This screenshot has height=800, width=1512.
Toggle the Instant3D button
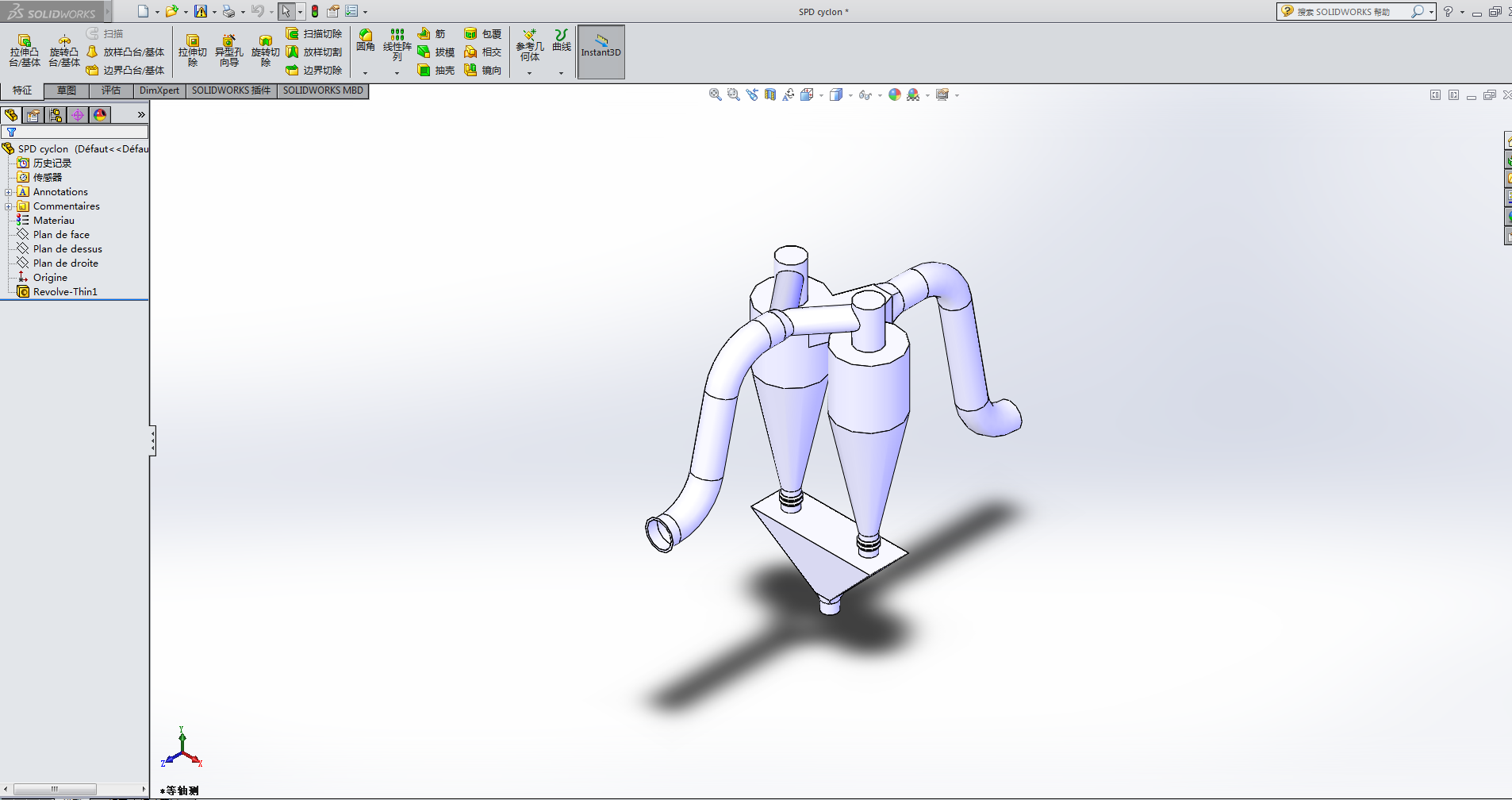point(601,52)
